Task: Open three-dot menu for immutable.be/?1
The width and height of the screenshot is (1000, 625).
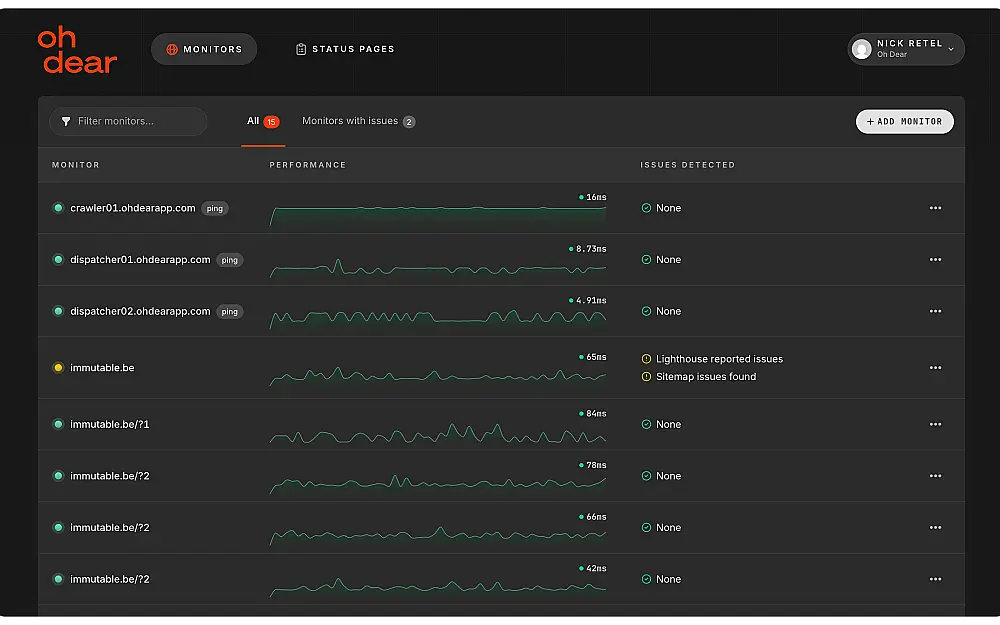Action: [x=935, y=424]
